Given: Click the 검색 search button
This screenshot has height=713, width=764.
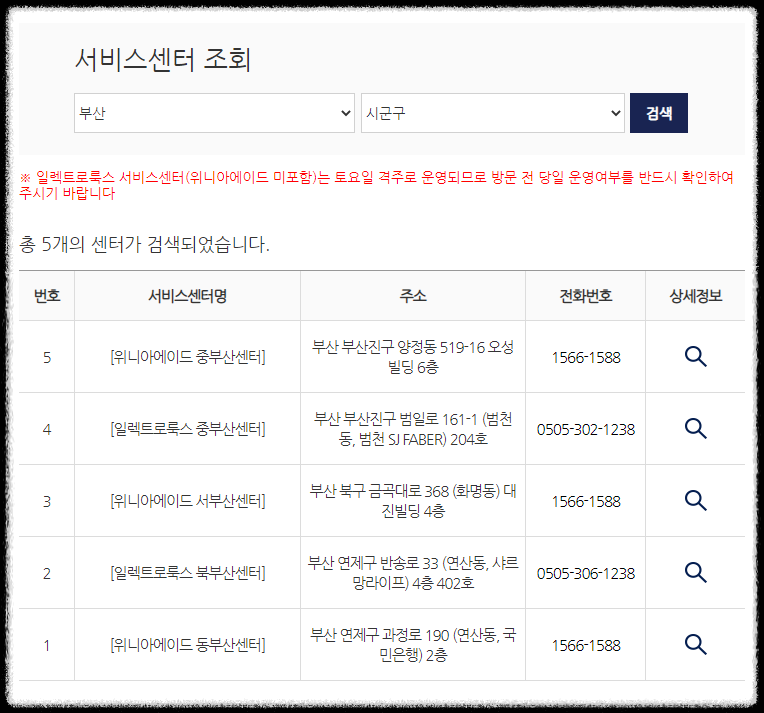Looking at the screenshot, I should click(659, 113).
